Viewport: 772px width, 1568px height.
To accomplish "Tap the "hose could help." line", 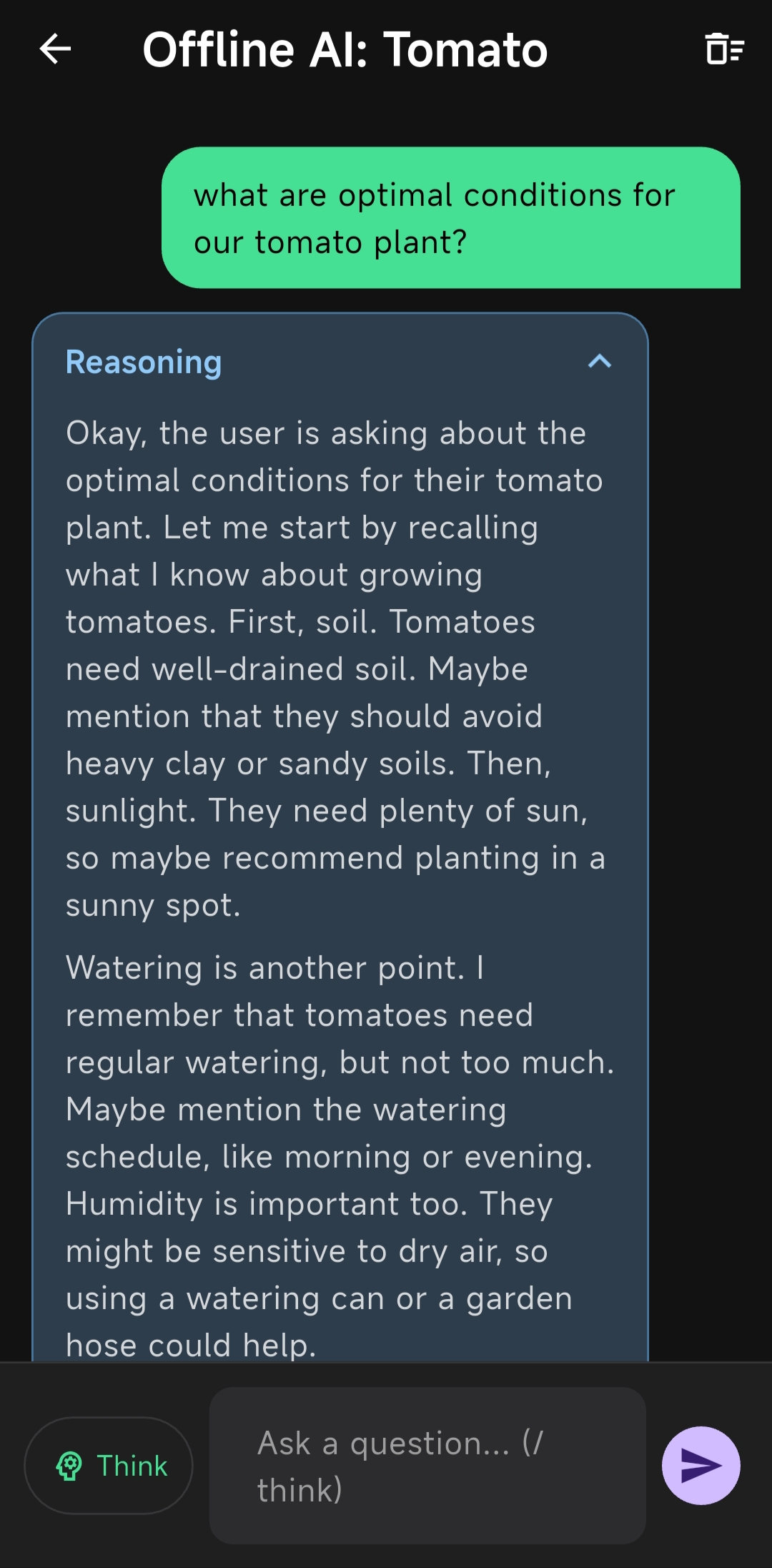I will coord(191,1346).
